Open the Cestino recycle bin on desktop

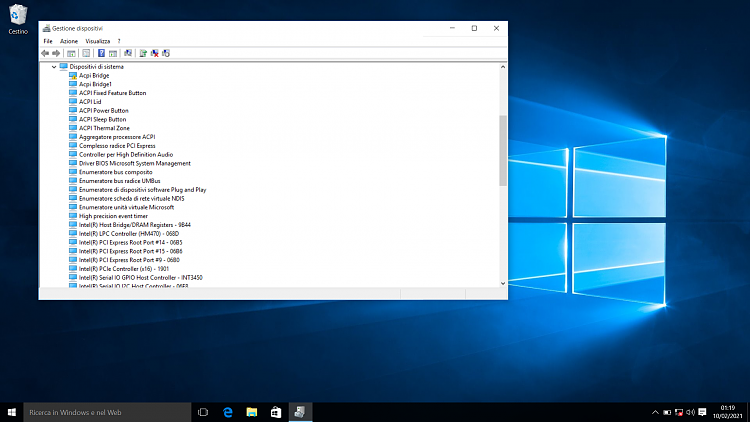(x=18, y=19)
